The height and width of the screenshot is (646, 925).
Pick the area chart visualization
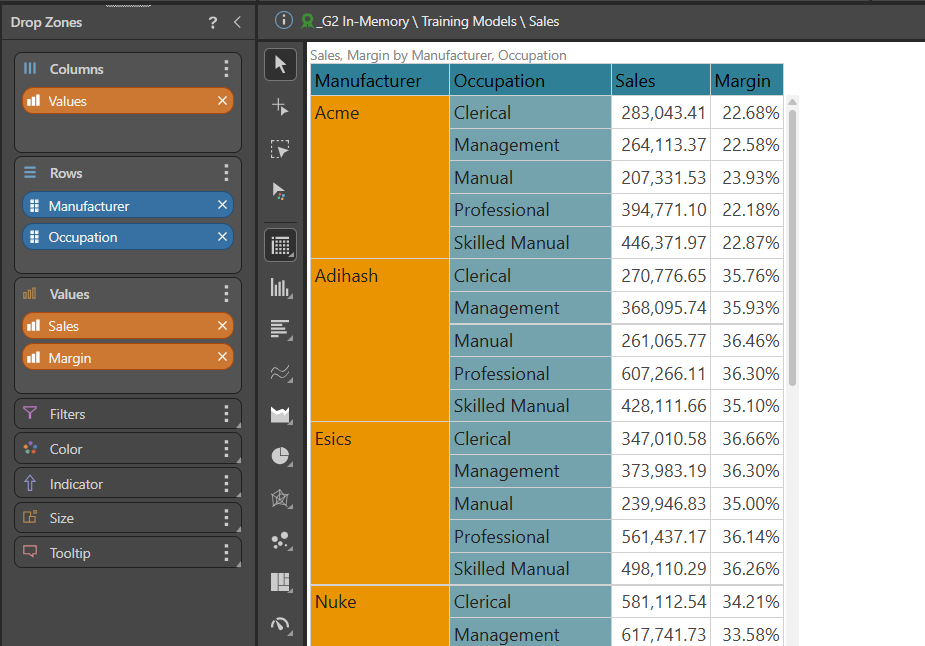(x=280, y=414)
